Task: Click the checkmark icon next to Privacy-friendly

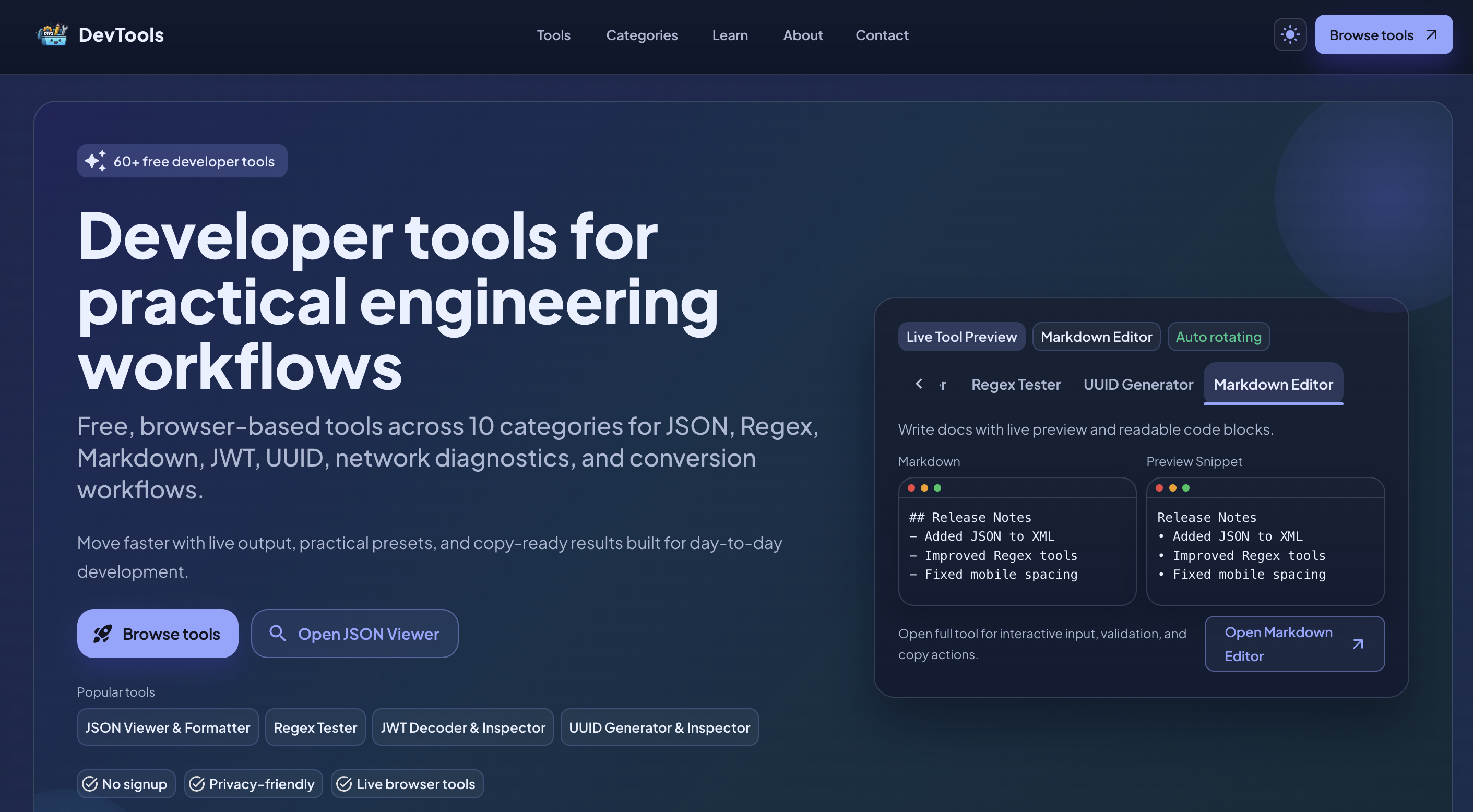Action: tap(197, 784)
